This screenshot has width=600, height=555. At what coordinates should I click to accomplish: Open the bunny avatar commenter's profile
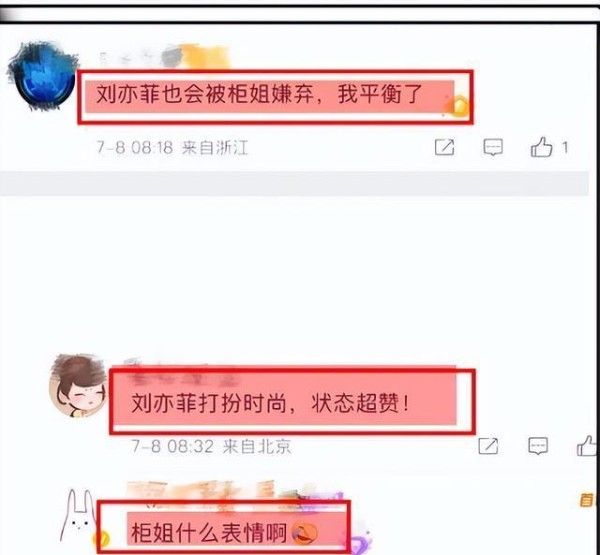coord(78,515)
